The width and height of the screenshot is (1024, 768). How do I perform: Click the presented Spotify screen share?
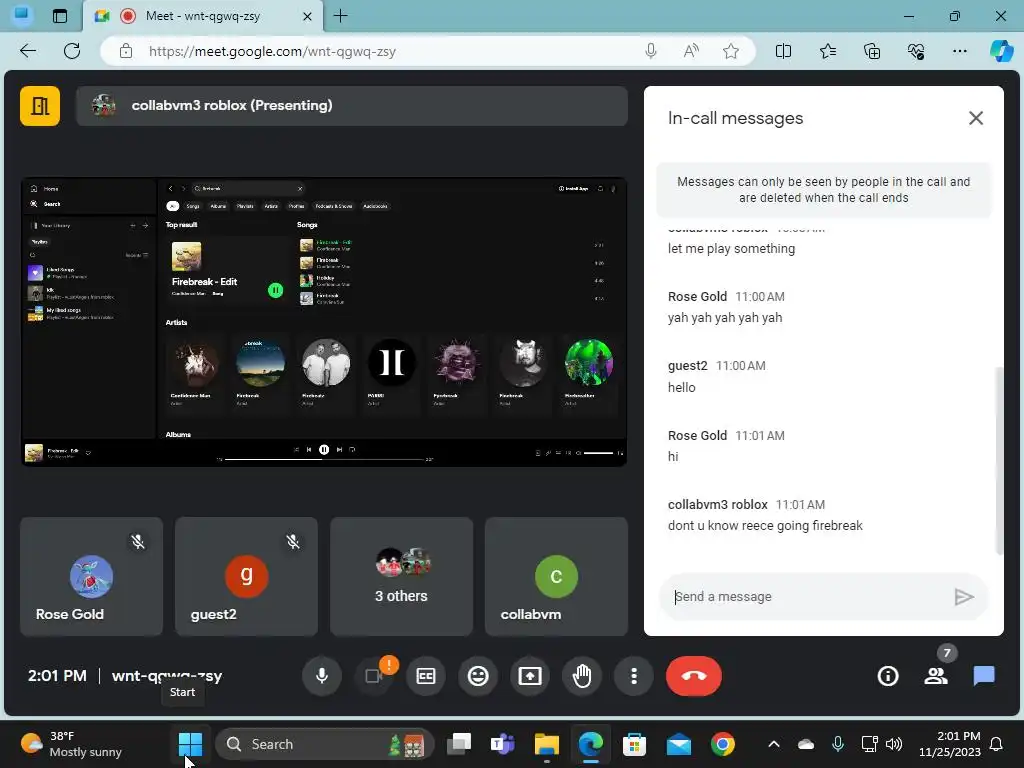pyautogui.click(x=324, y=322)
